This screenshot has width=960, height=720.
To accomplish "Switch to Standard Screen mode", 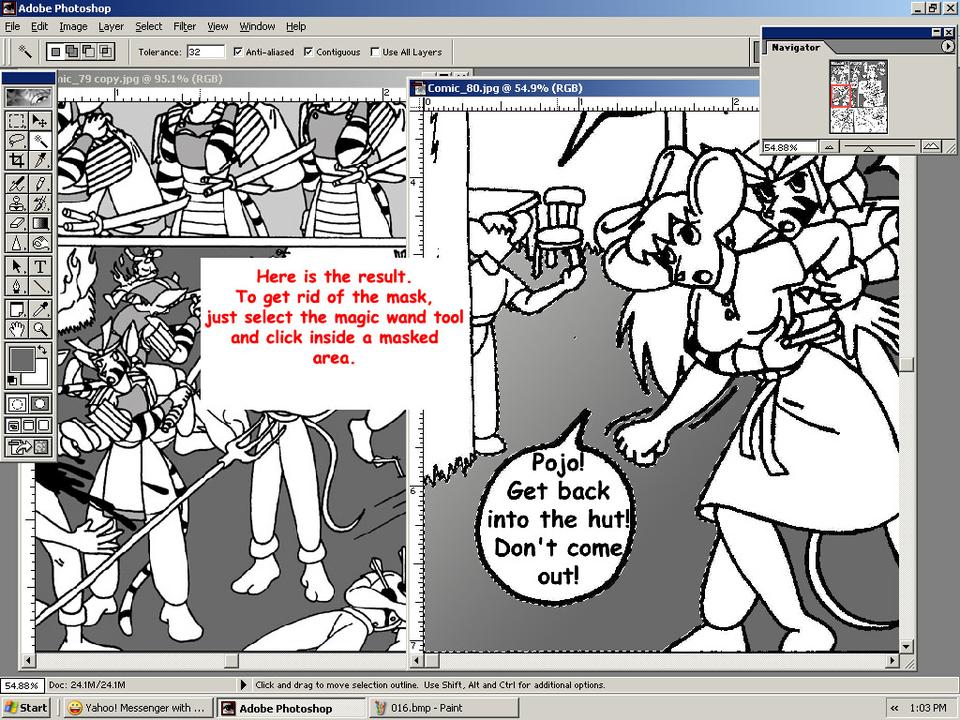I will [13, 425].
